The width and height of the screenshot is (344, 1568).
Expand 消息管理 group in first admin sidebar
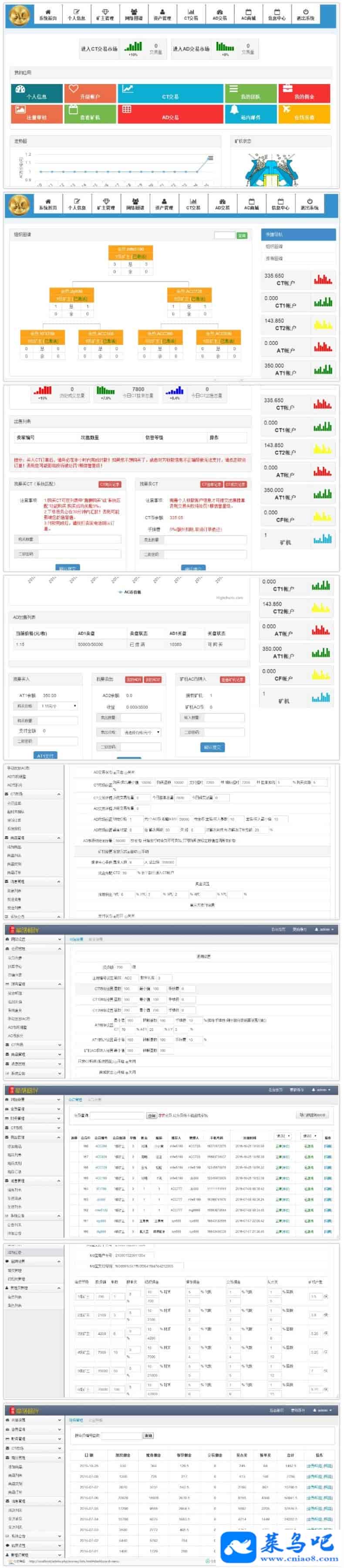coord(34,882)
